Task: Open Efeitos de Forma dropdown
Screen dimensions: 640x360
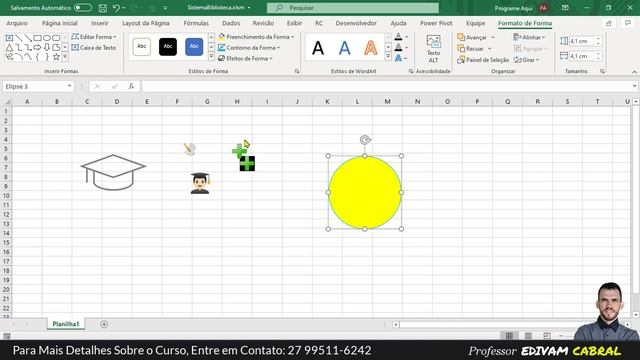Action: [x=245, y=59]
